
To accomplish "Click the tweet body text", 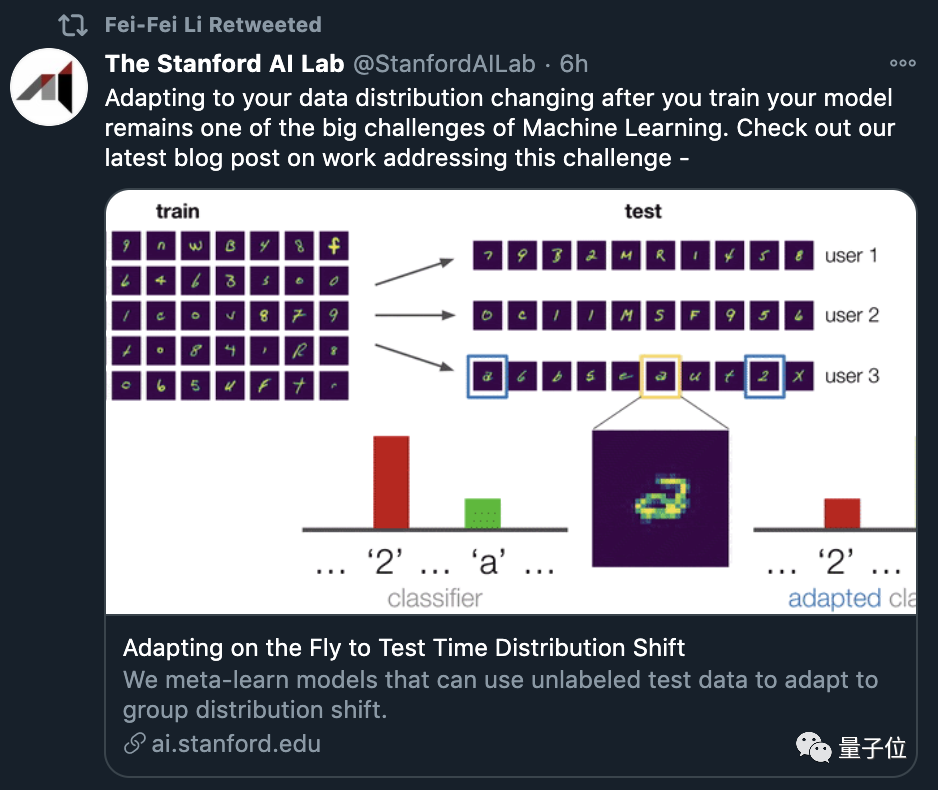I will pyautogui.click(x=500, y=128).
